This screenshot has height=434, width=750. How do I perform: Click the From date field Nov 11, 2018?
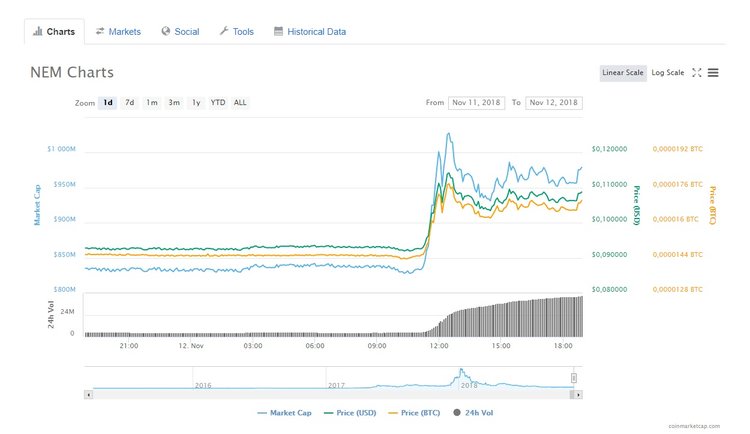coord(476,103)
